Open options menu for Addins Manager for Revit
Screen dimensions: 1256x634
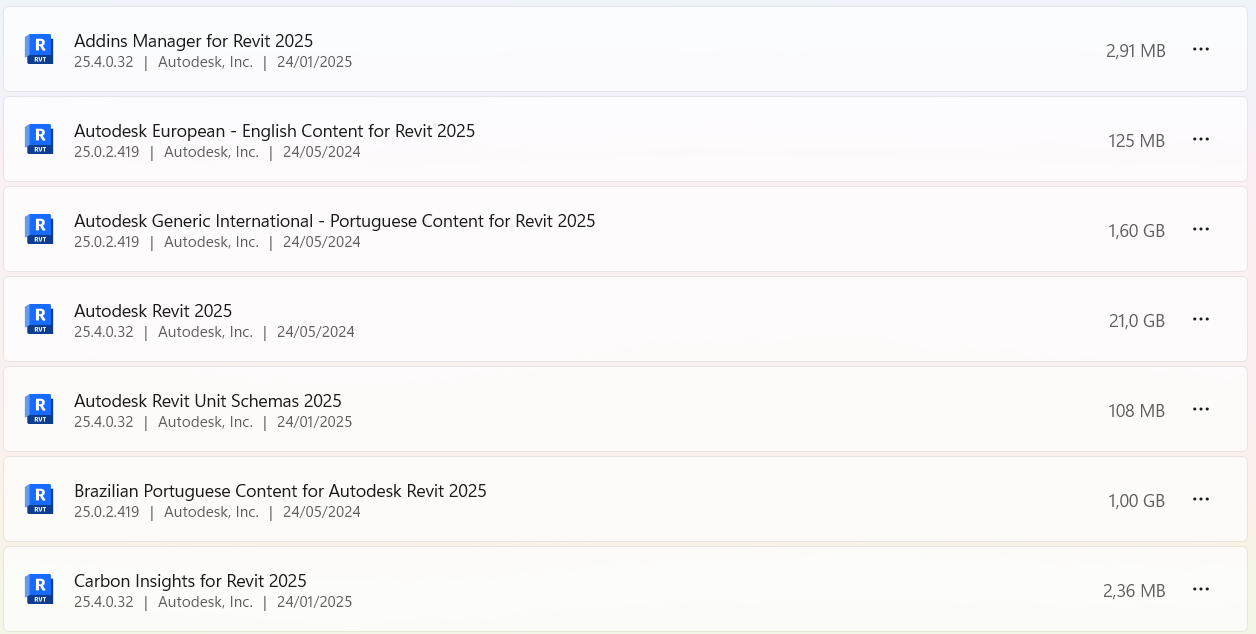[1201, 49]
